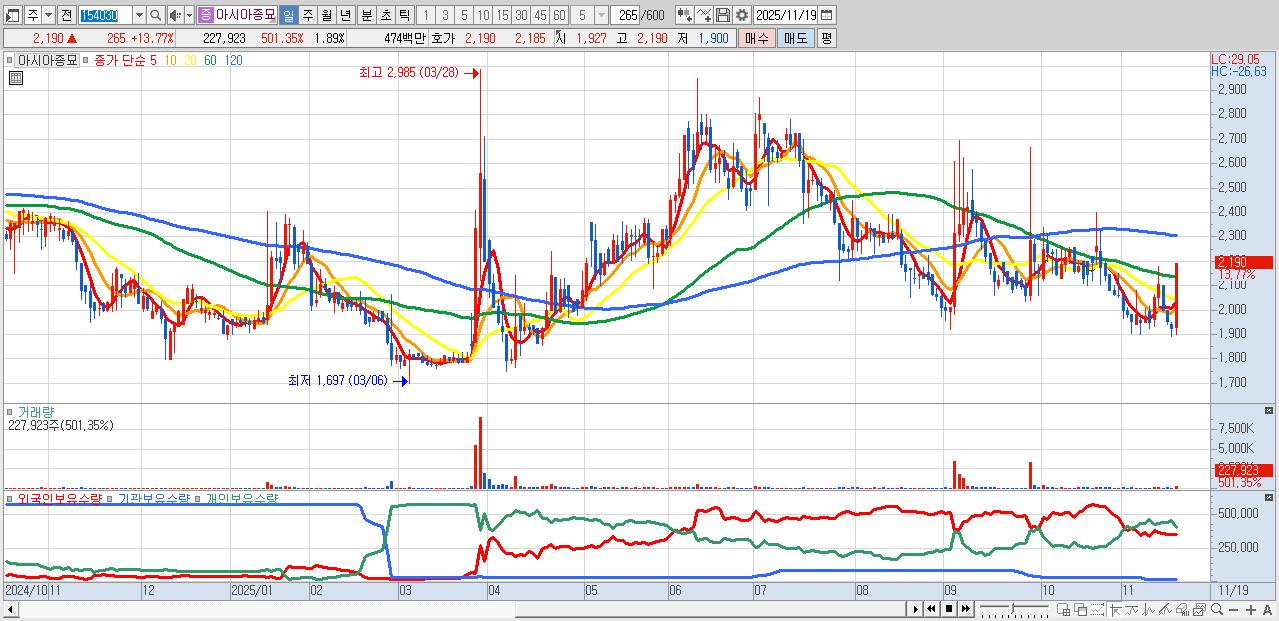Choose the 60 interval button
The height and width of the screenshot is (621, 1279).
point(559,16)
